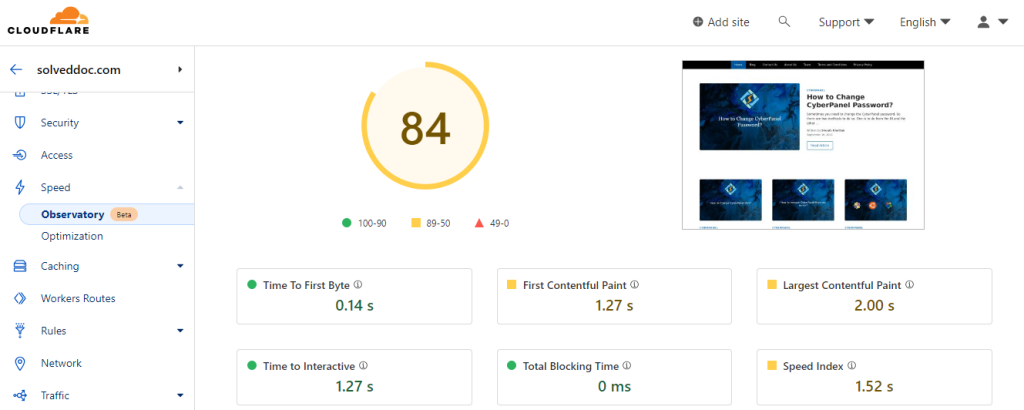Click the 0 ms Total Blocking Time value
The height and width of the screenshot is (410, 1024).
click(615, 386)
